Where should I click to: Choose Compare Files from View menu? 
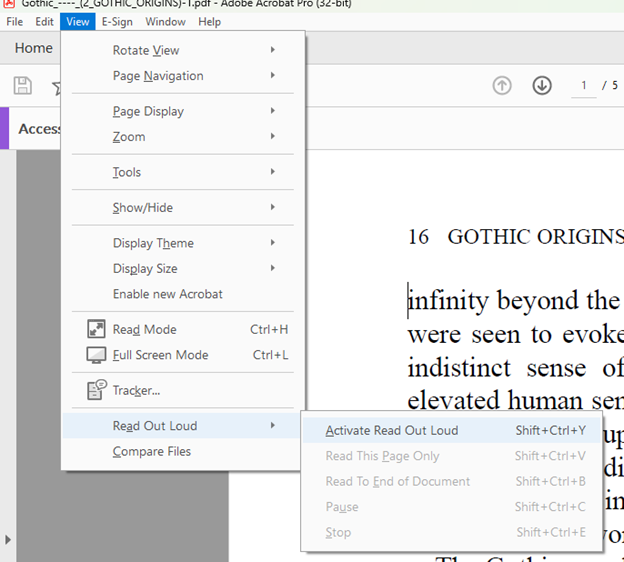tap(152, 452)
